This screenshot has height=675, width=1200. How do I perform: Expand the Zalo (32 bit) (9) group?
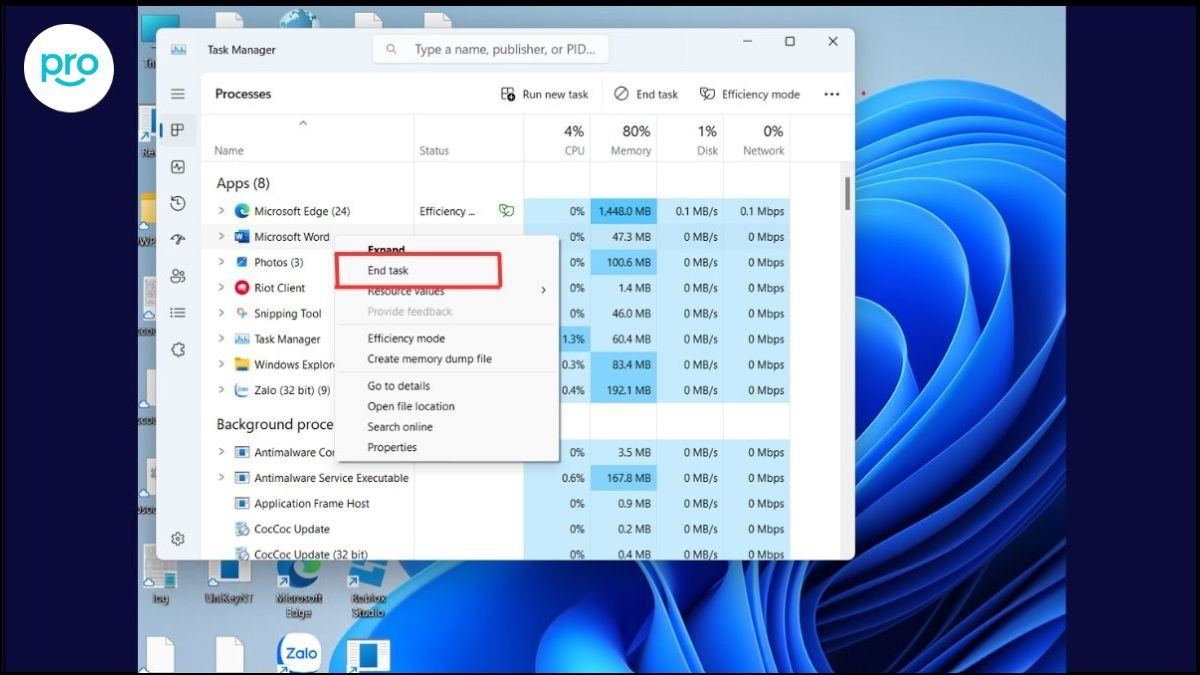(221, 391)
